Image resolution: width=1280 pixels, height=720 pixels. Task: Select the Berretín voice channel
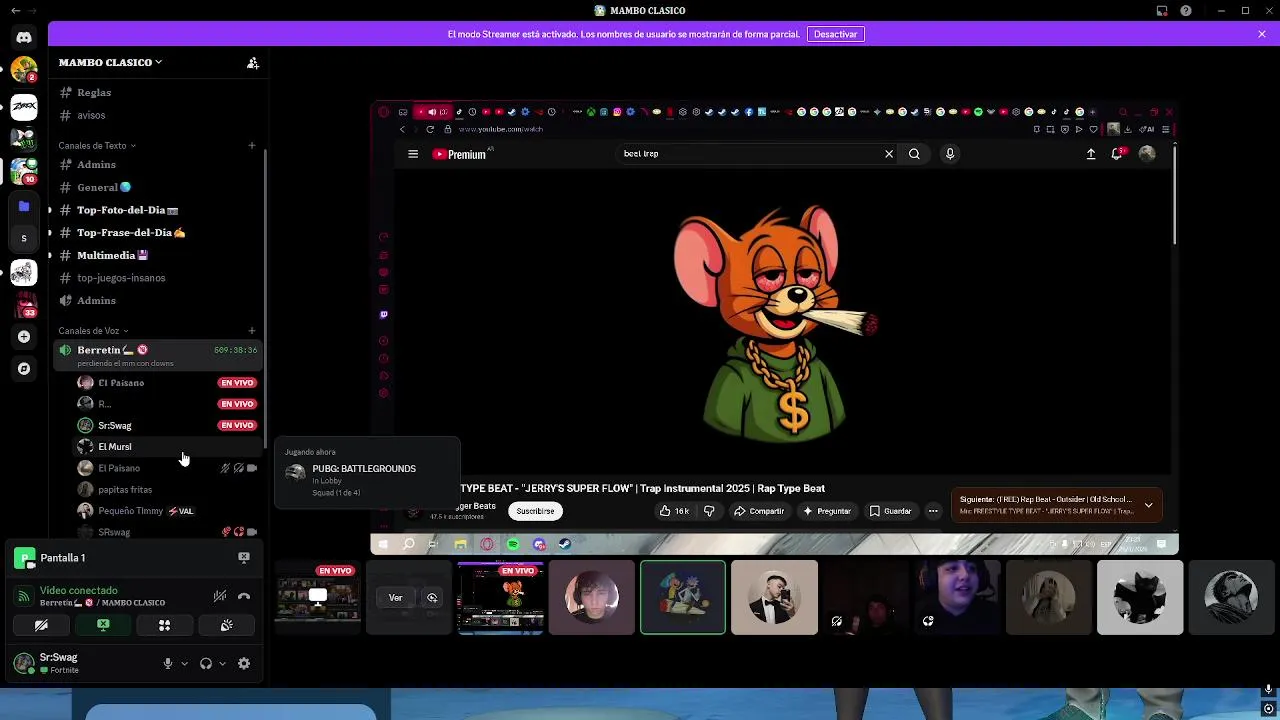point(156,355)
